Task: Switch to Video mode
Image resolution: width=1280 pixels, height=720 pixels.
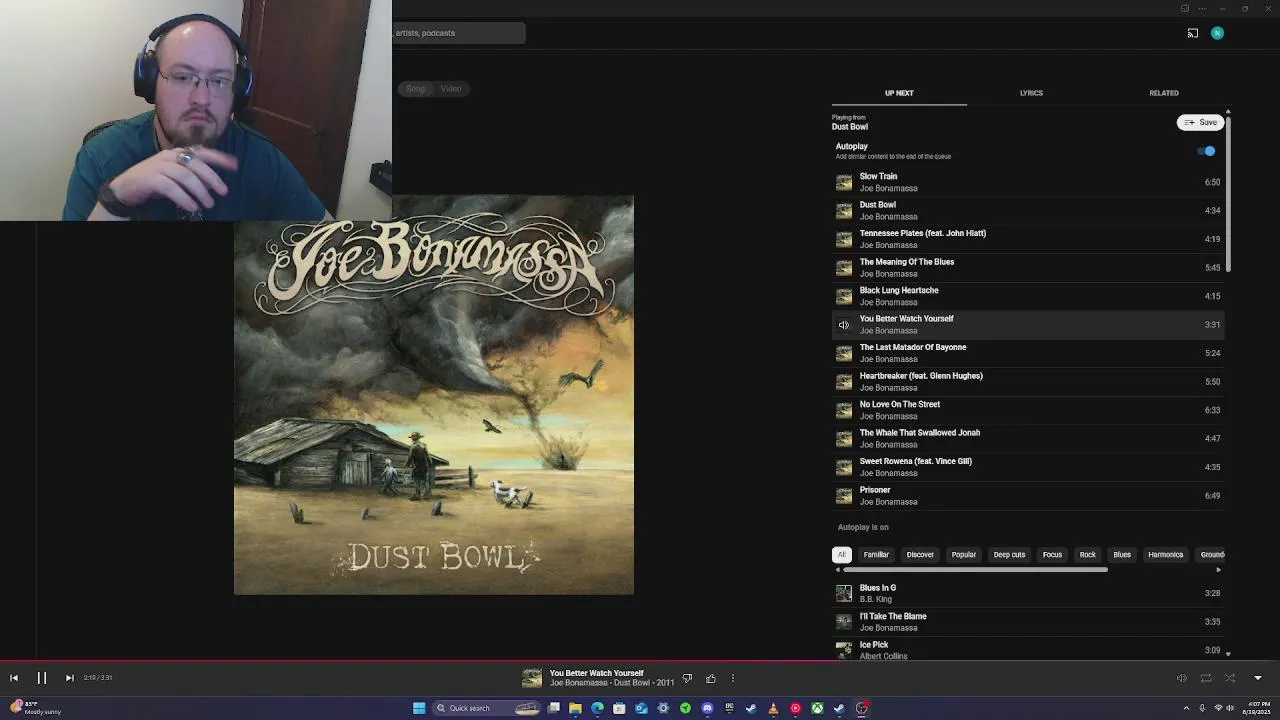Action: (451, 89)
